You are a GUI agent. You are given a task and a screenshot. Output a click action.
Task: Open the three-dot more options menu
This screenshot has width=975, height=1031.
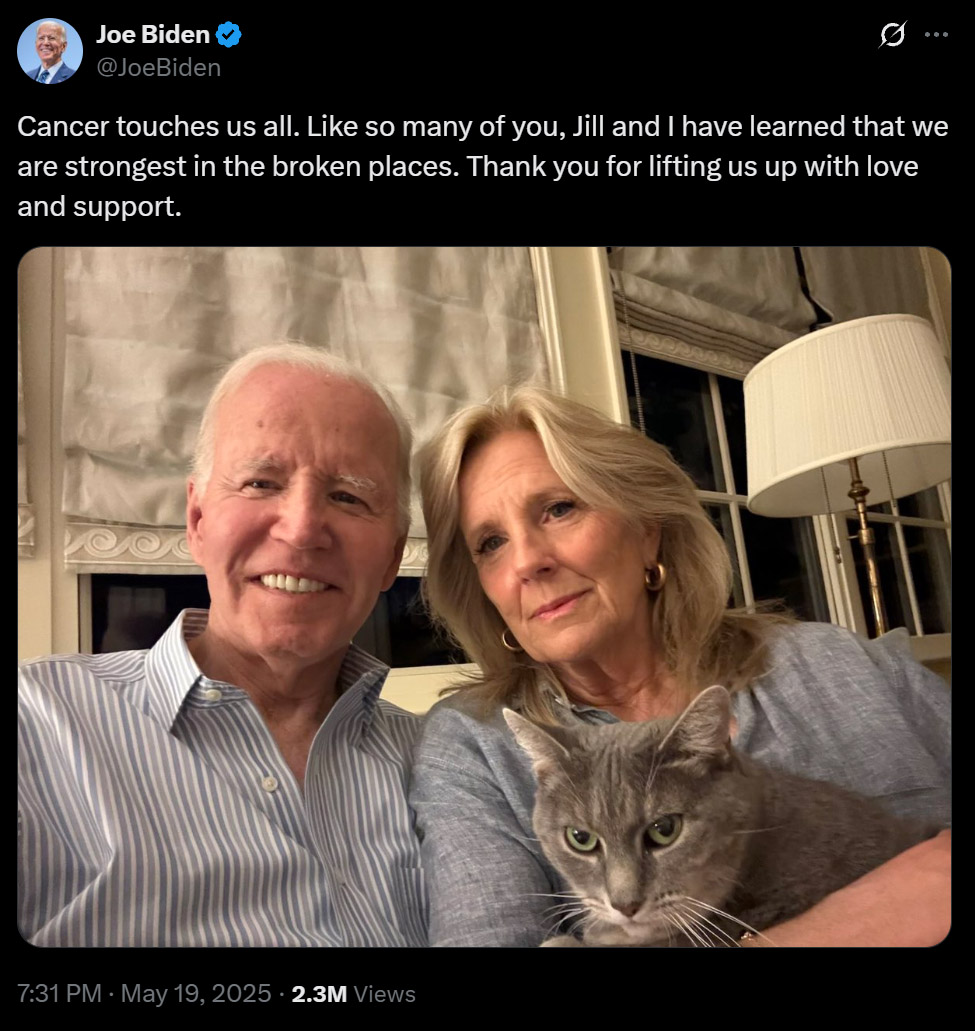936,35
